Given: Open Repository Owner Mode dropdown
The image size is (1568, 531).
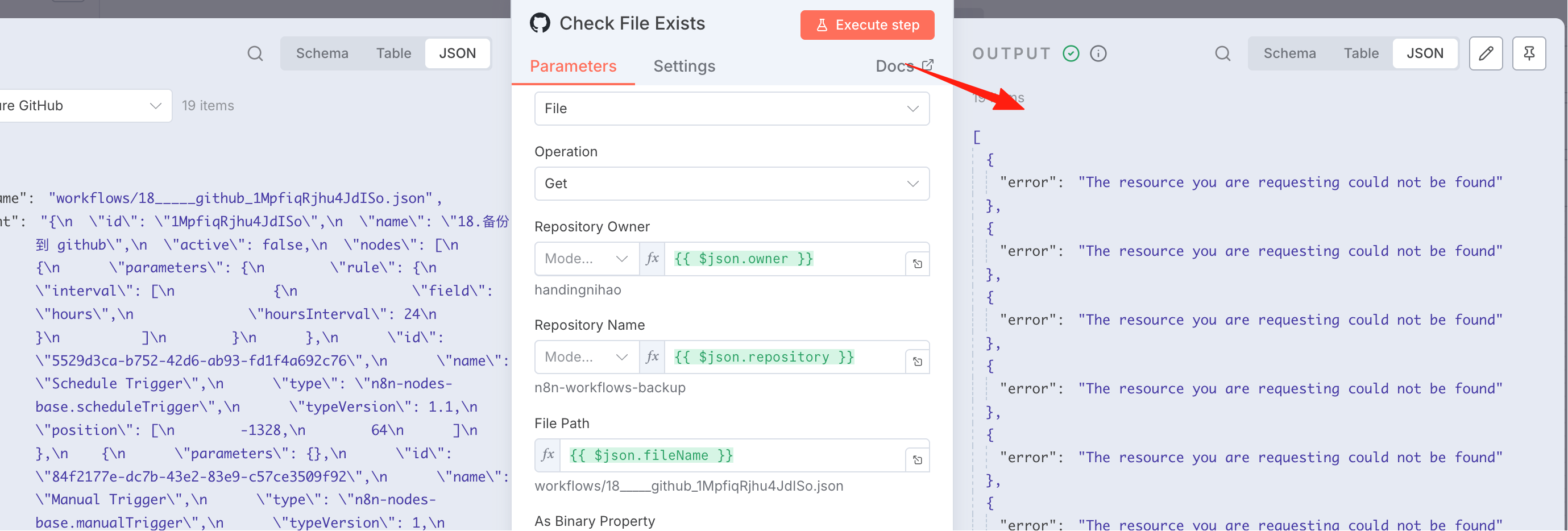Looking at the screenshot, I should [586, 259].
